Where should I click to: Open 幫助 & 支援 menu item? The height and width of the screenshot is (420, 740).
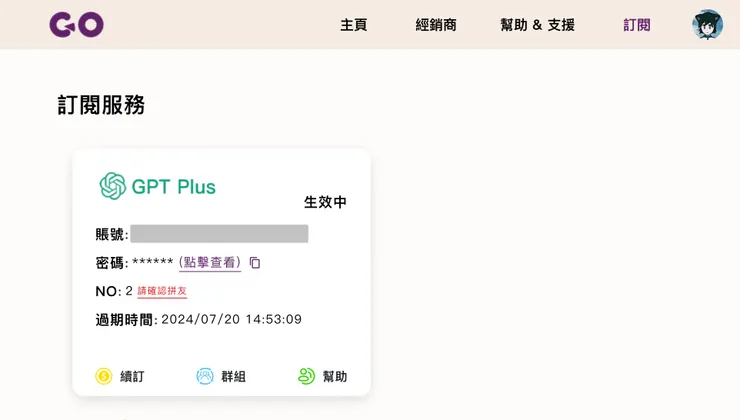(x=537, y=25)
